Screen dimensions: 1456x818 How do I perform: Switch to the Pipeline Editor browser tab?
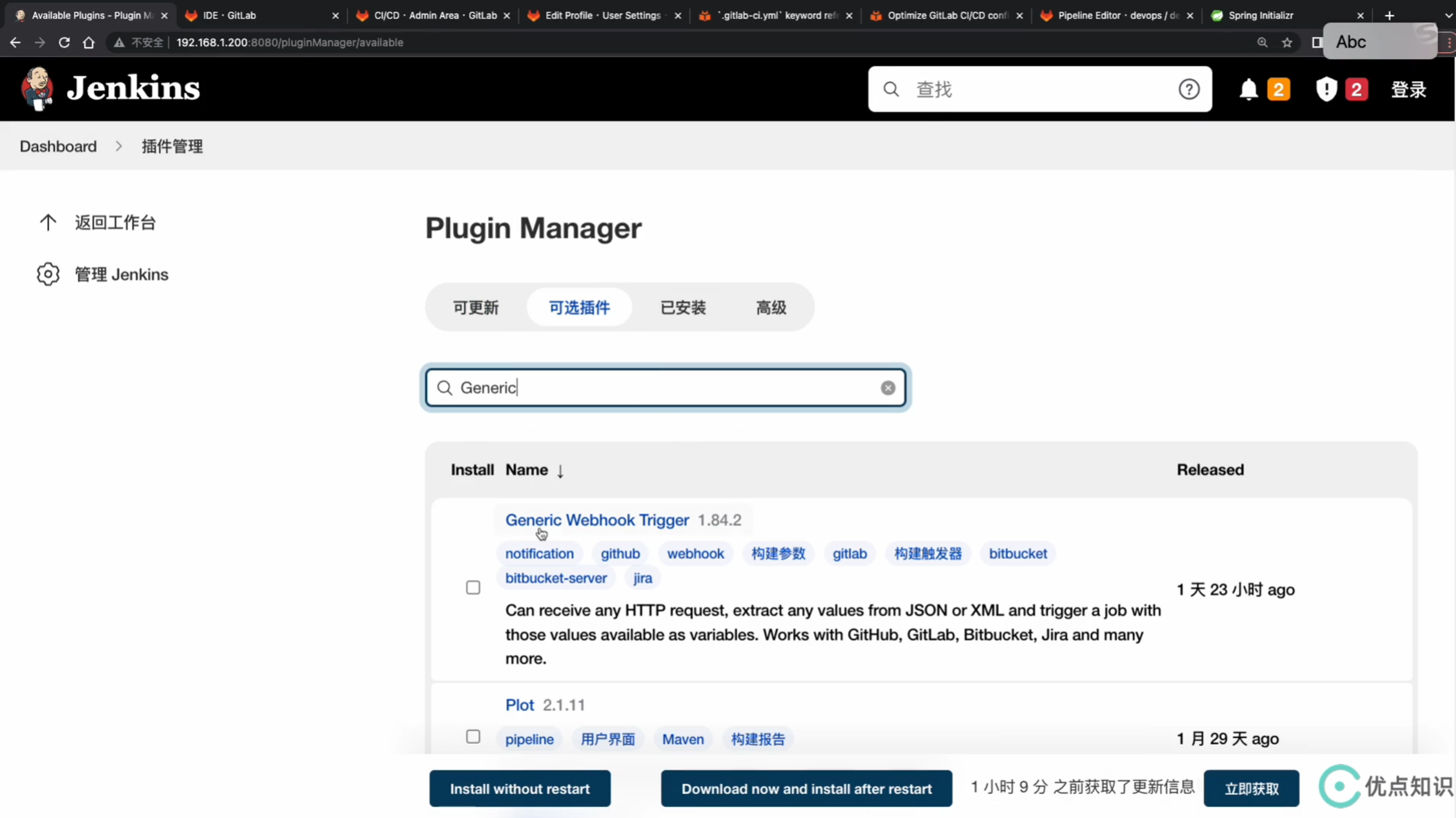coord(1116,15)
